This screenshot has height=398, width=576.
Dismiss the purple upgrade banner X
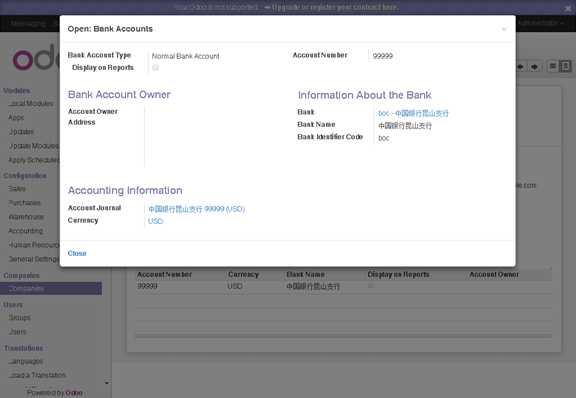pos(568,9)
